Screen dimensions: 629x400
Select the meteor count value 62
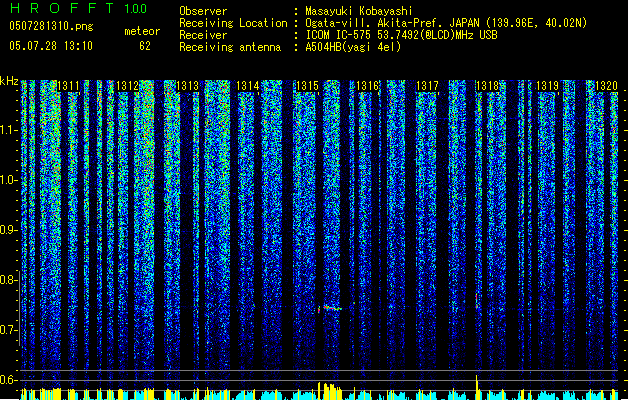pyautogui.click(x=145, y=46)
